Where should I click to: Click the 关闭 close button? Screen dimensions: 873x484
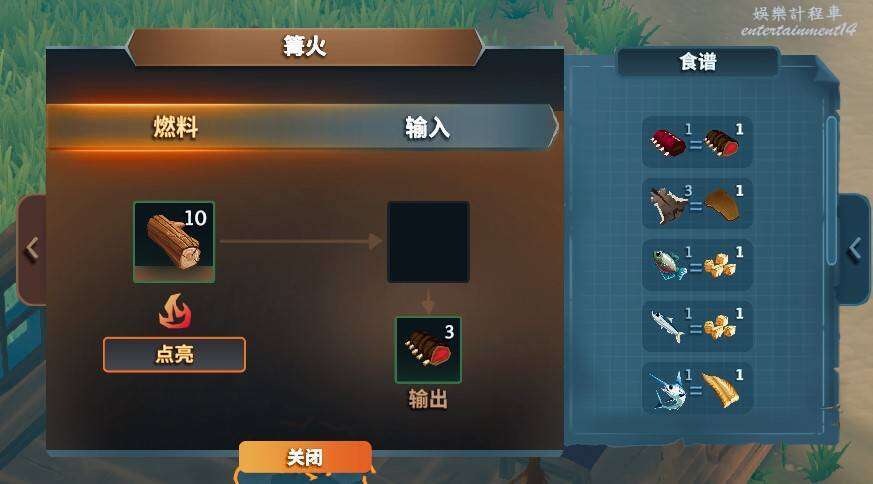coord(305,457)
